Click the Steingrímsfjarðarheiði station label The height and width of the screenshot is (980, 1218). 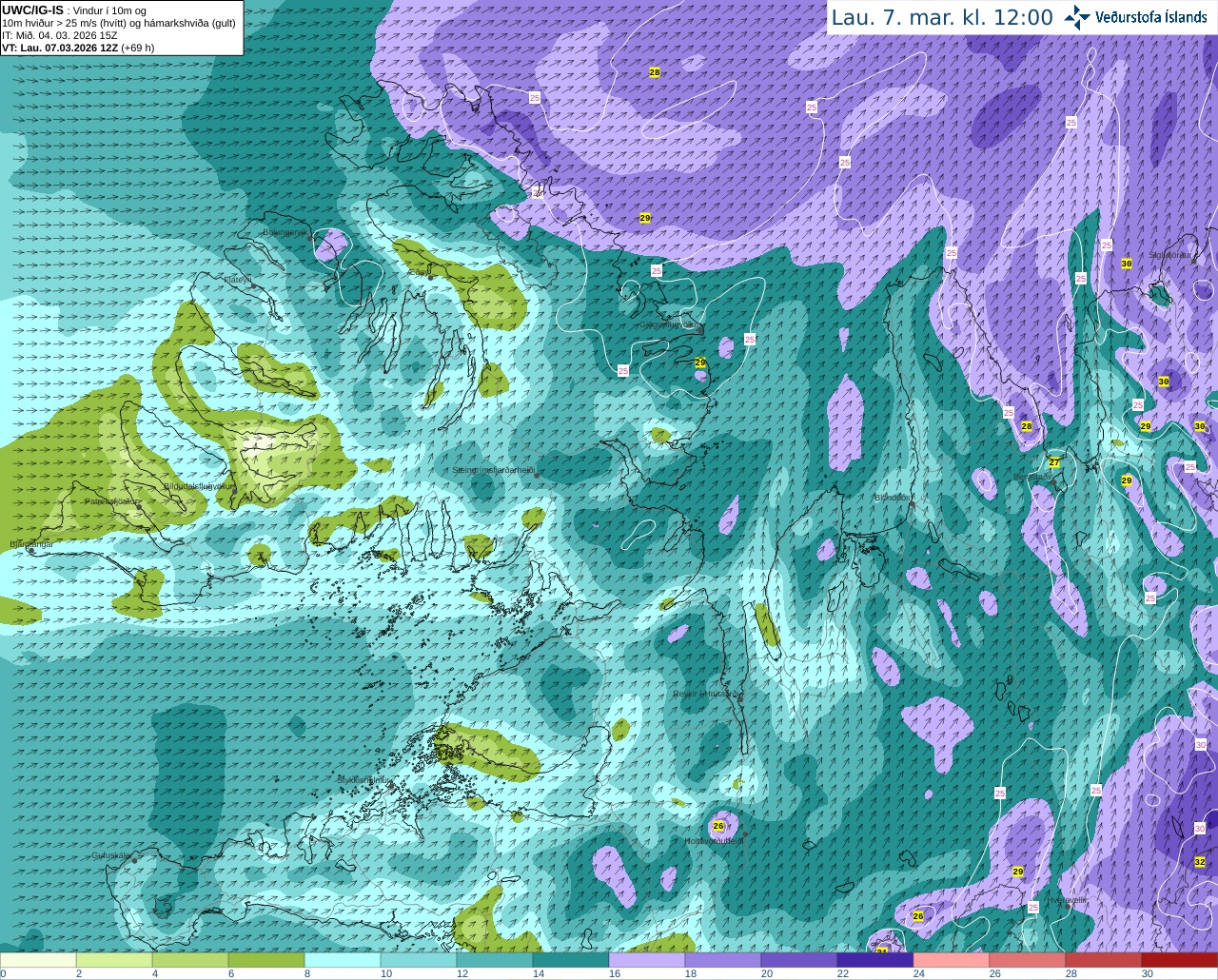493,470
